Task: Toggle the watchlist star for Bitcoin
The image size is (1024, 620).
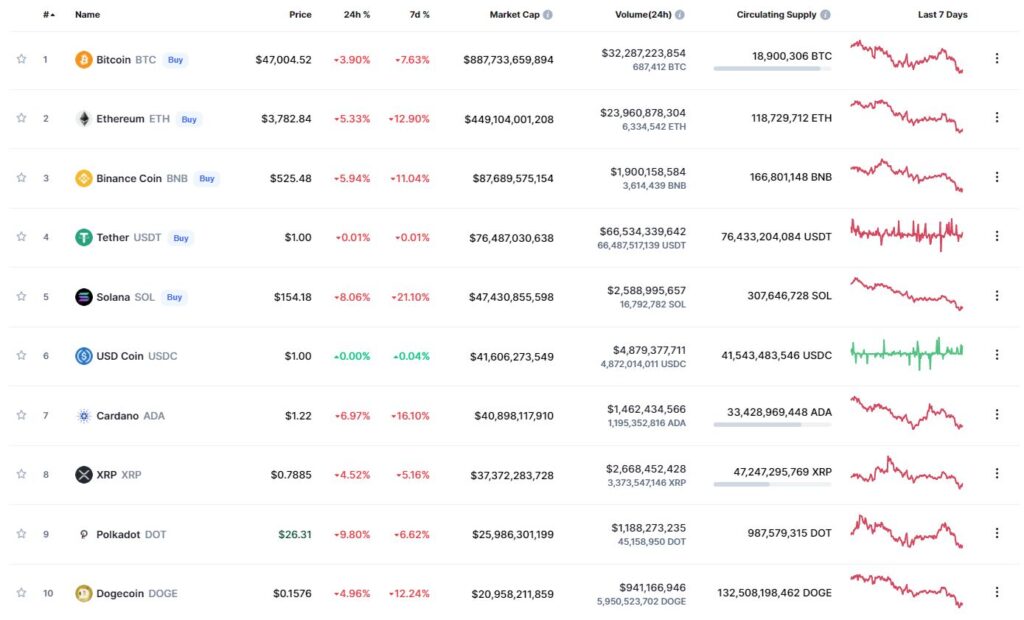Action: tap(22, 59)
